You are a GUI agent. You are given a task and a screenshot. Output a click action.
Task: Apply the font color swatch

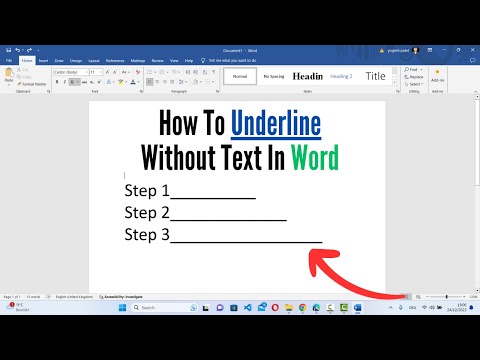(x=133, y=82)
